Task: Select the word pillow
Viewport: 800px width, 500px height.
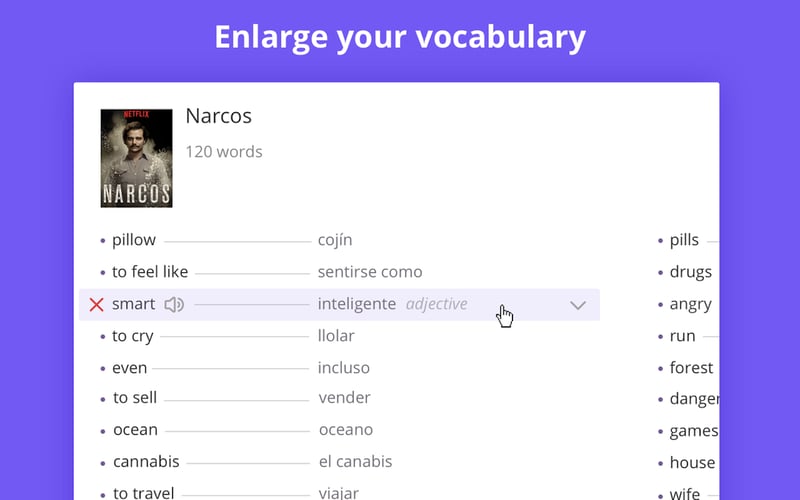Action: pyautogui.click(x=134, y=240)
